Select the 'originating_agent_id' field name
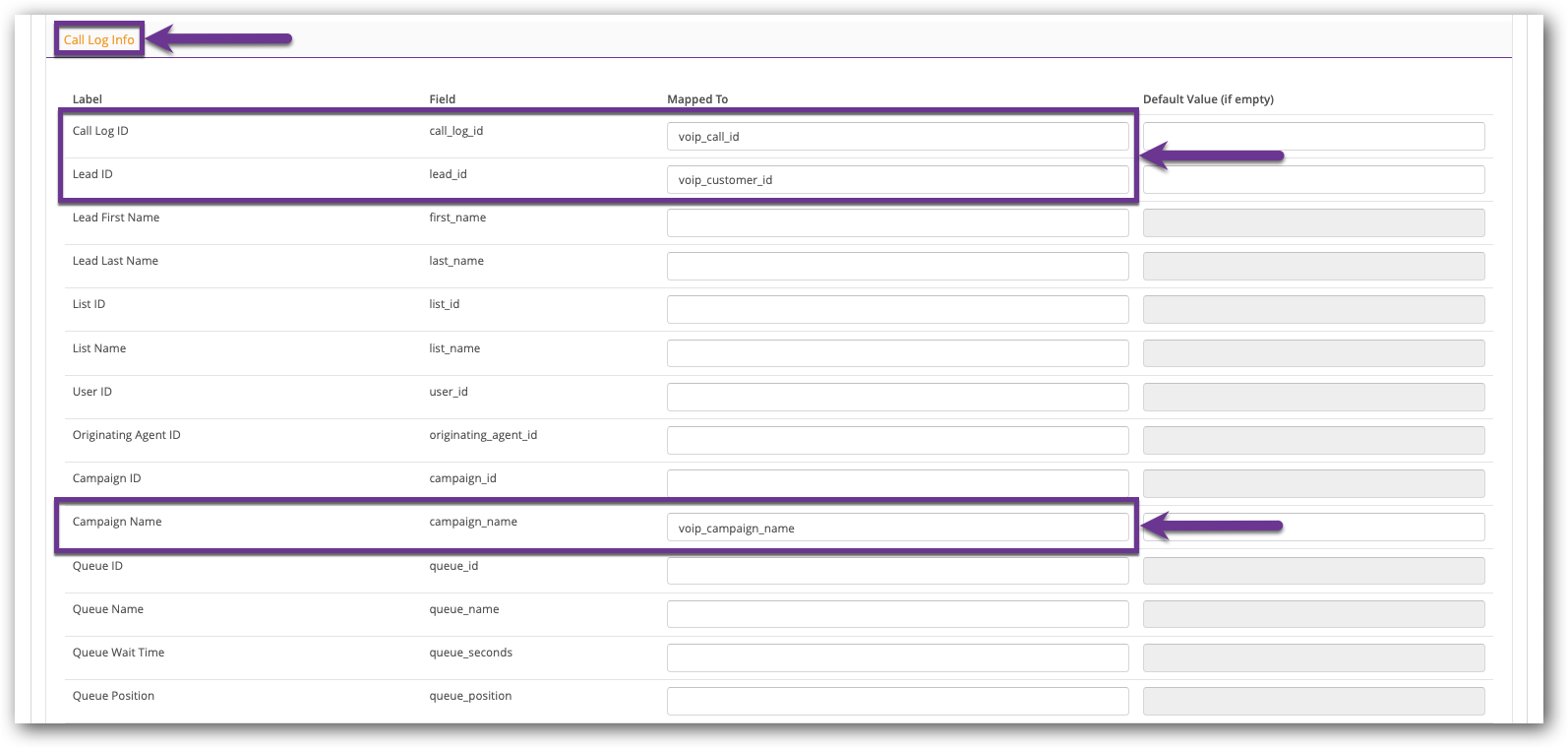The height and width of the screenshot is (748, 1568). 483,435
